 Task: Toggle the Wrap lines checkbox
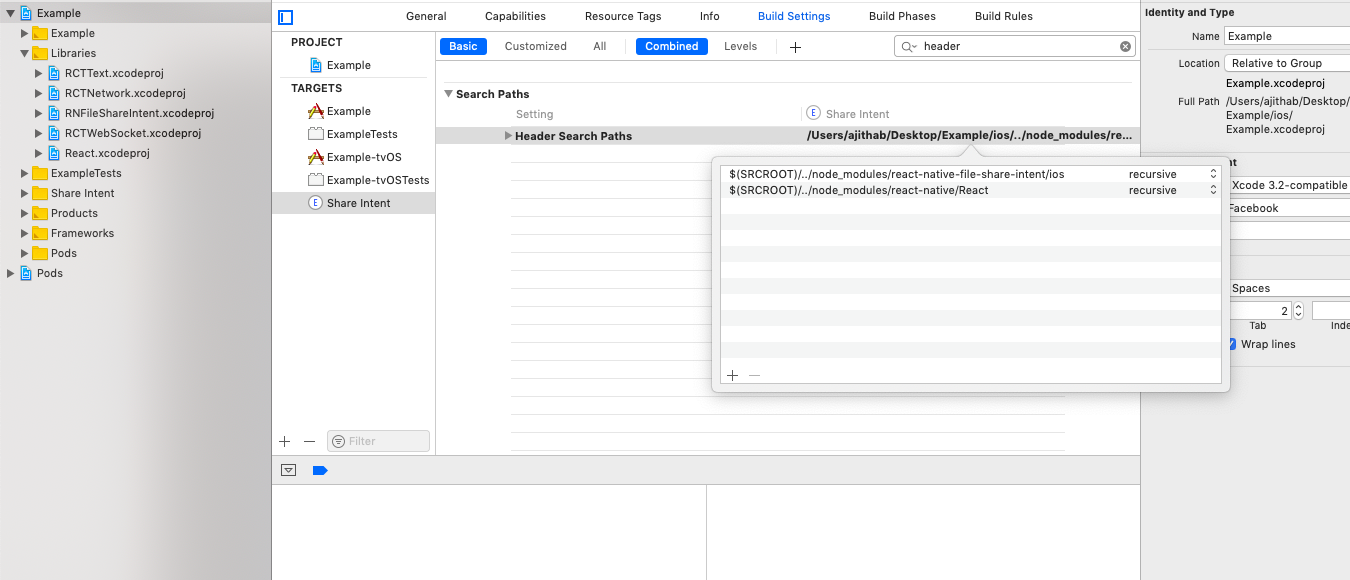[x=1232, y=344]
